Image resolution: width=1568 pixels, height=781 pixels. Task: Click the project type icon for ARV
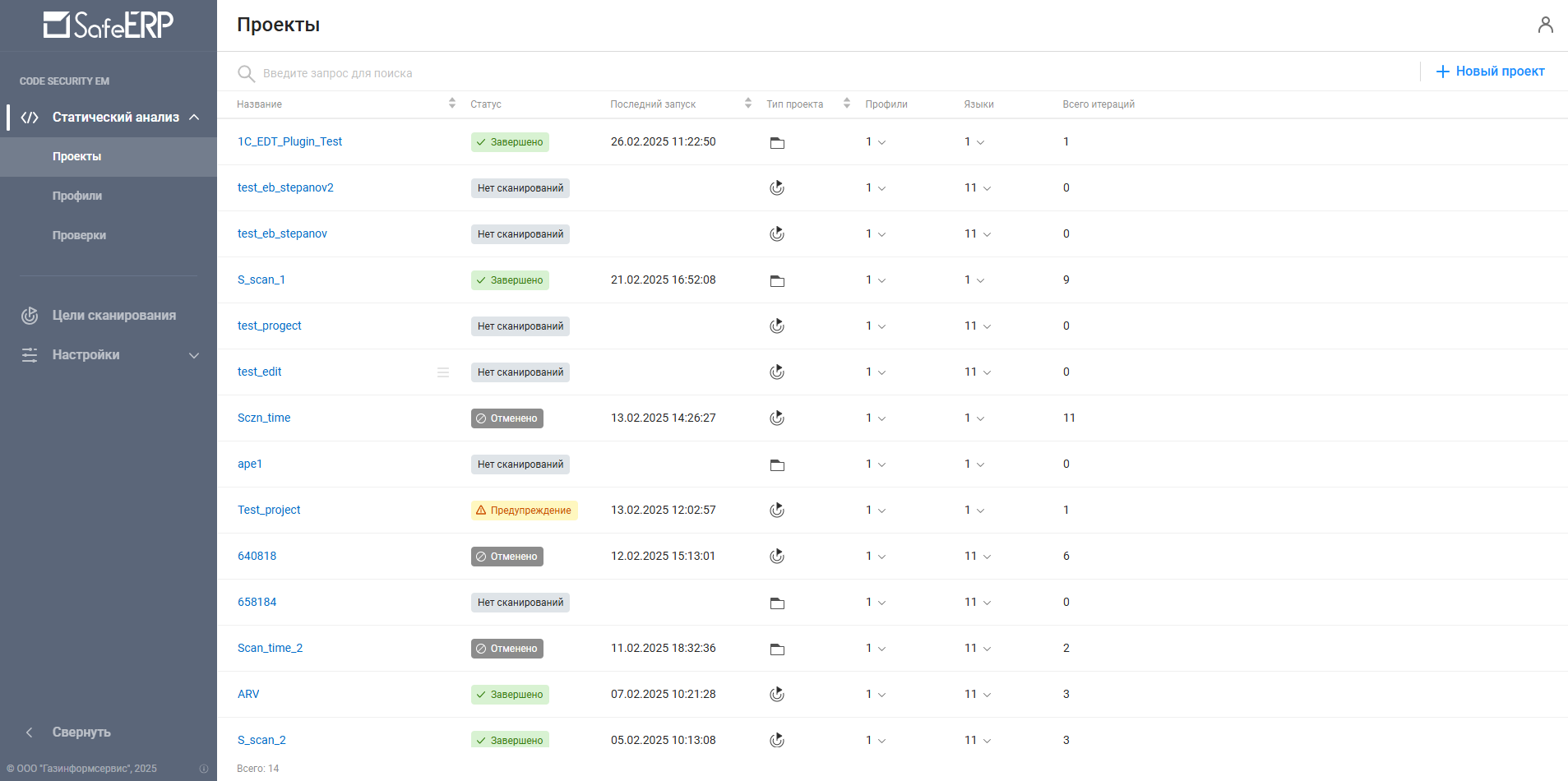click(777, 695)
